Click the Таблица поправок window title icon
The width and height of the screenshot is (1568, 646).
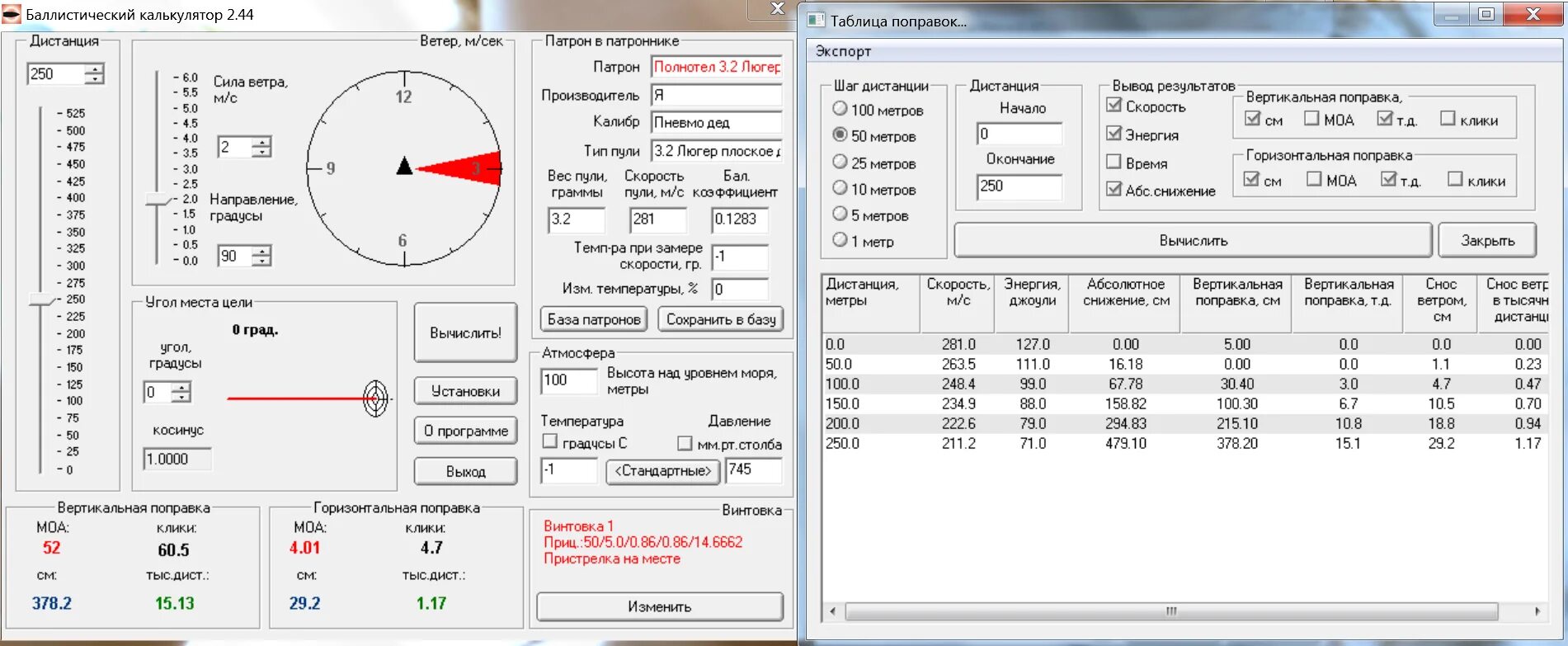(816, 21)
